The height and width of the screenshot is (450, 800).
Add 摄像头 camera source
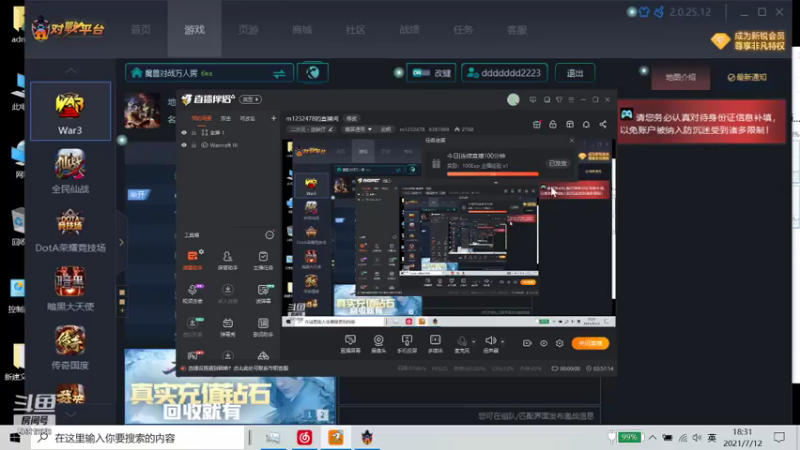point(378,344)
